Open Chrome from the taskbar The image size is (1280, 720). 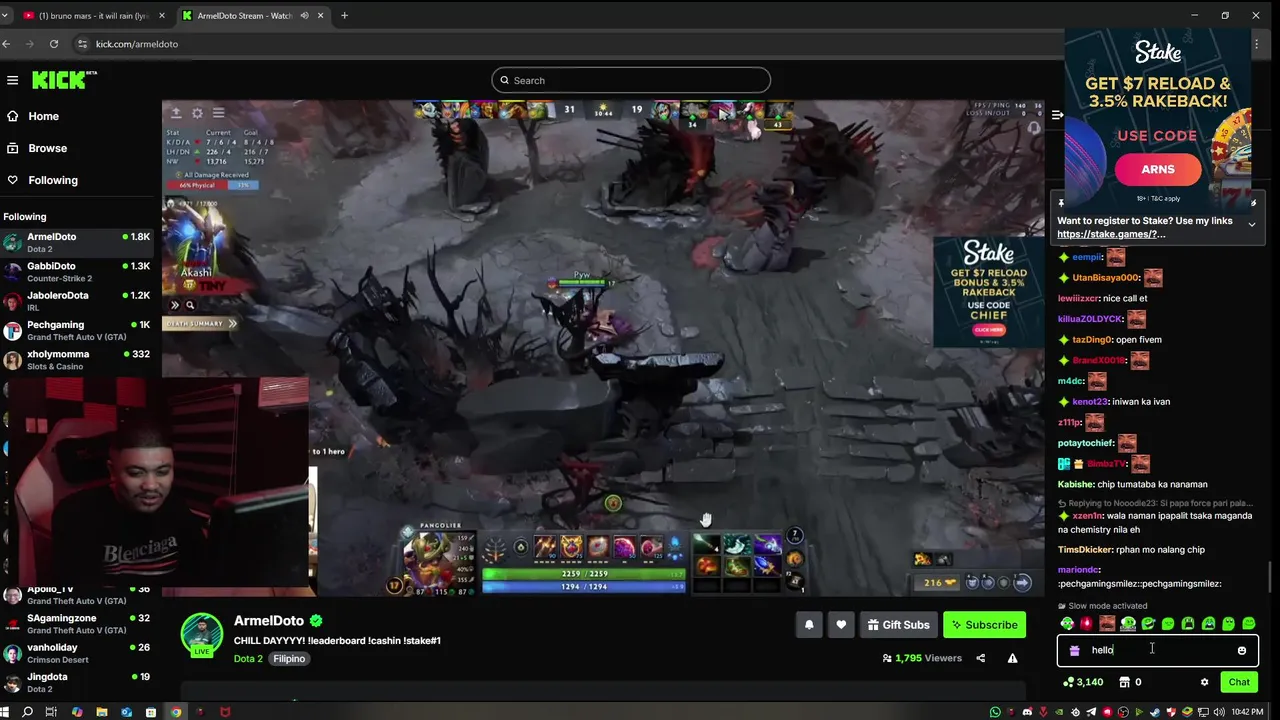click(176, 712)
